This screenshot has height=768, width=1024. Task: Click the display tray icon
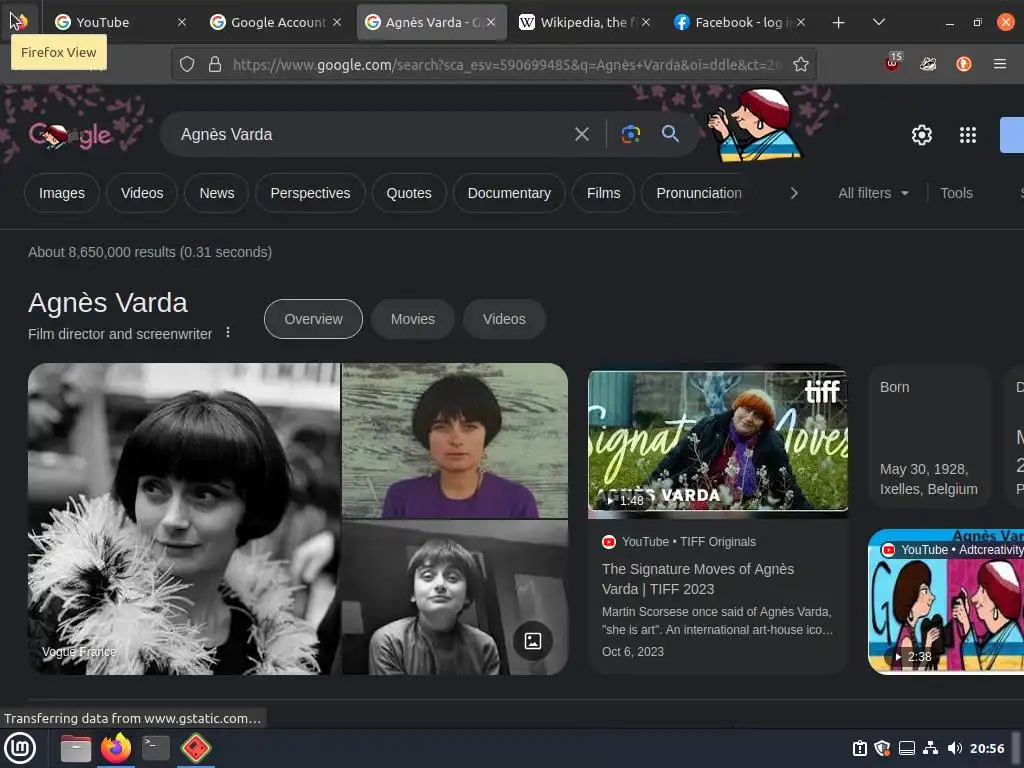pyautogui.click(x=907, y=748)
